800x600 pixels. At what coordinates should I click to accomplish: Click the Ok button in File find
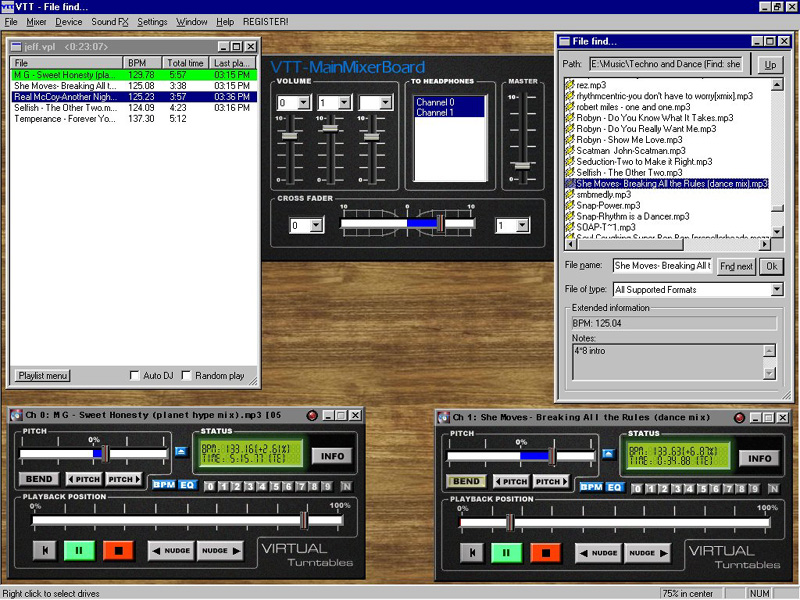[x=771, y=266]
